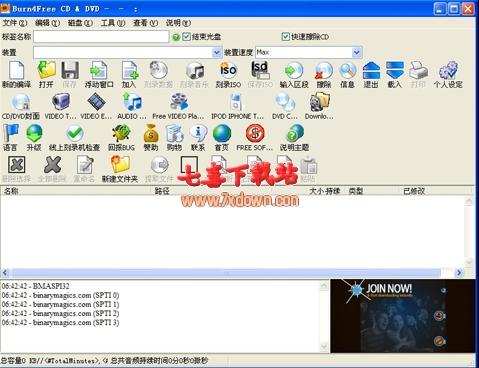Click the Burn ISO toolbar icon
Image resolution: width=479 pixels, height=368 pixels.
(228, 71)
